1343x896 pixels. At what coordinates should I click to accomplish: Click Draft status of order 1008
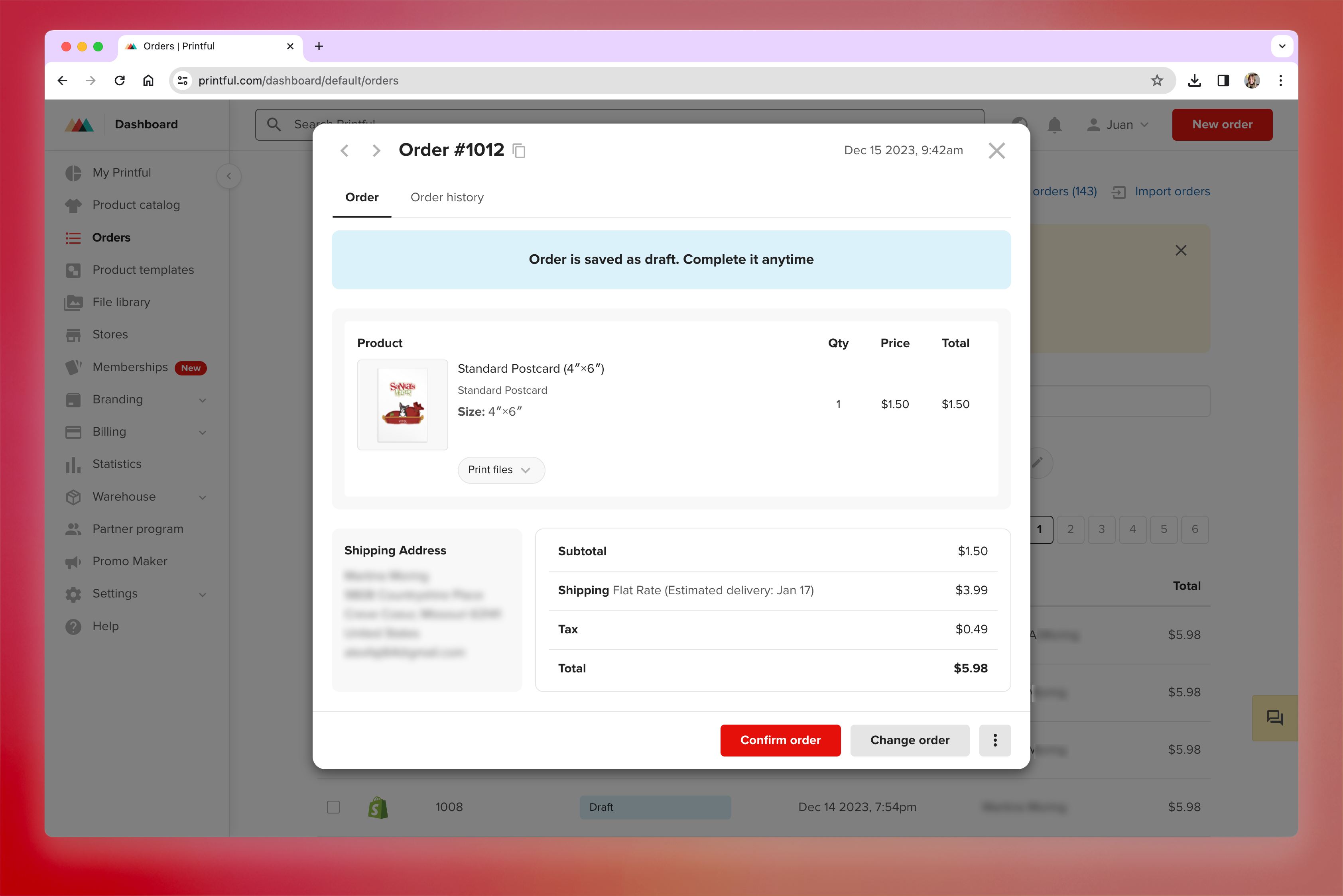pos(655,807)
